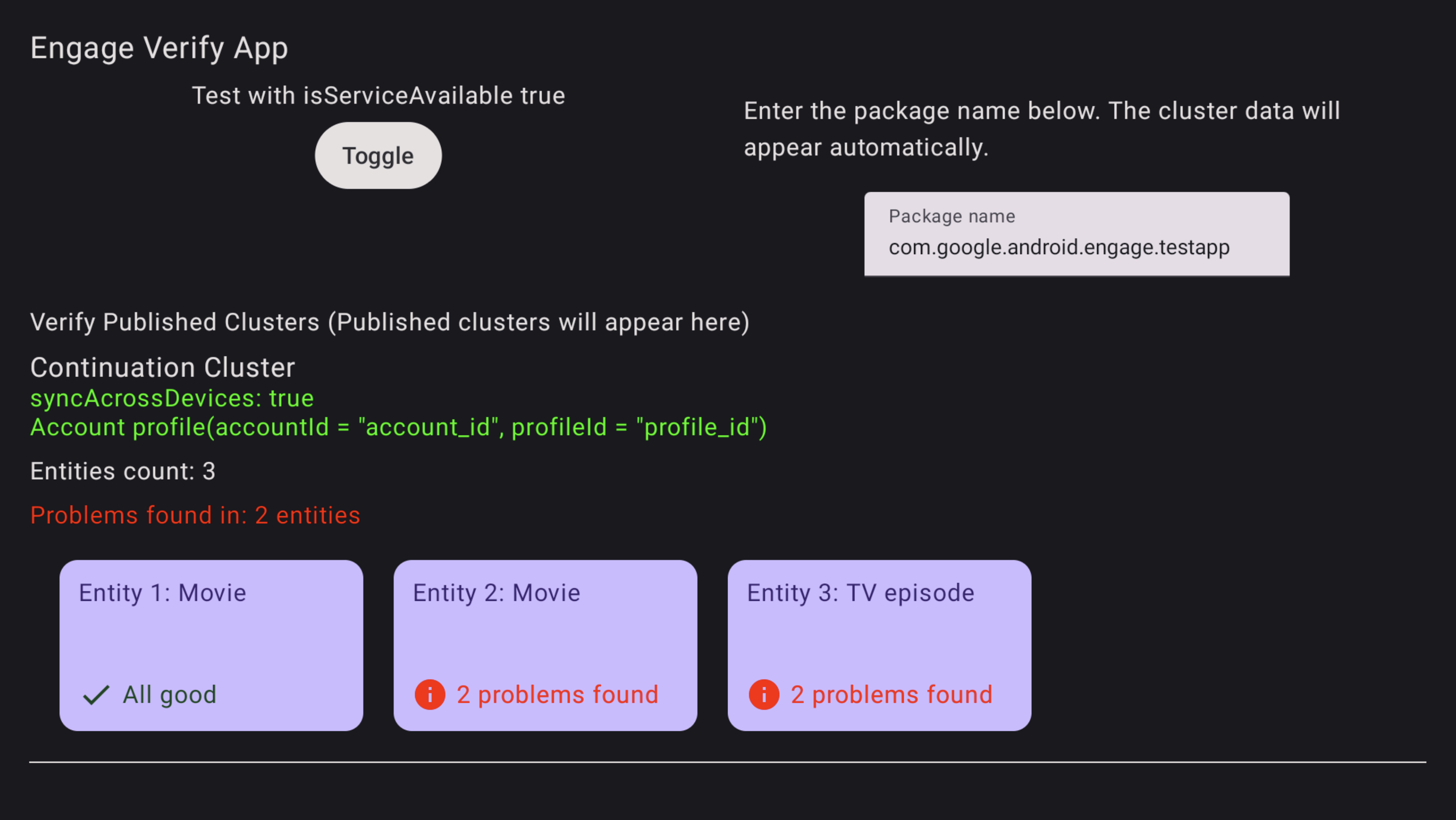Click 'Problems found in: 2 entities' text
Viewport: 1456px width, 820px height.
[x=195, y=515]
